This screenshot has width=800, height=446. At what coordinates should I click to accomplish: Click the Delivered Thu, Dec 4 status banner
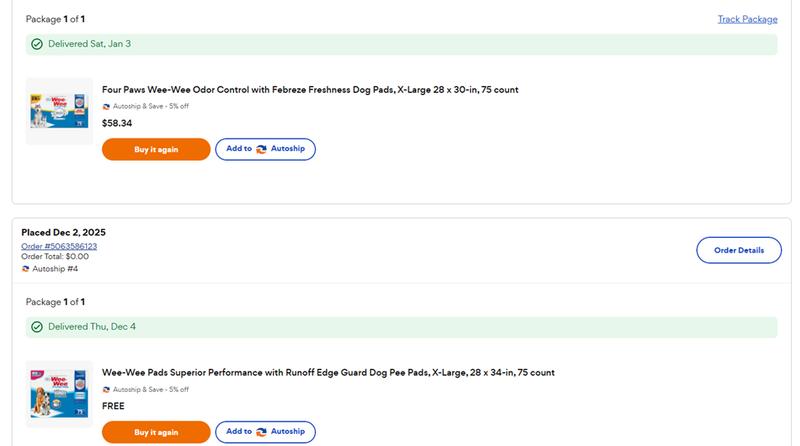(x=400, y=327)
